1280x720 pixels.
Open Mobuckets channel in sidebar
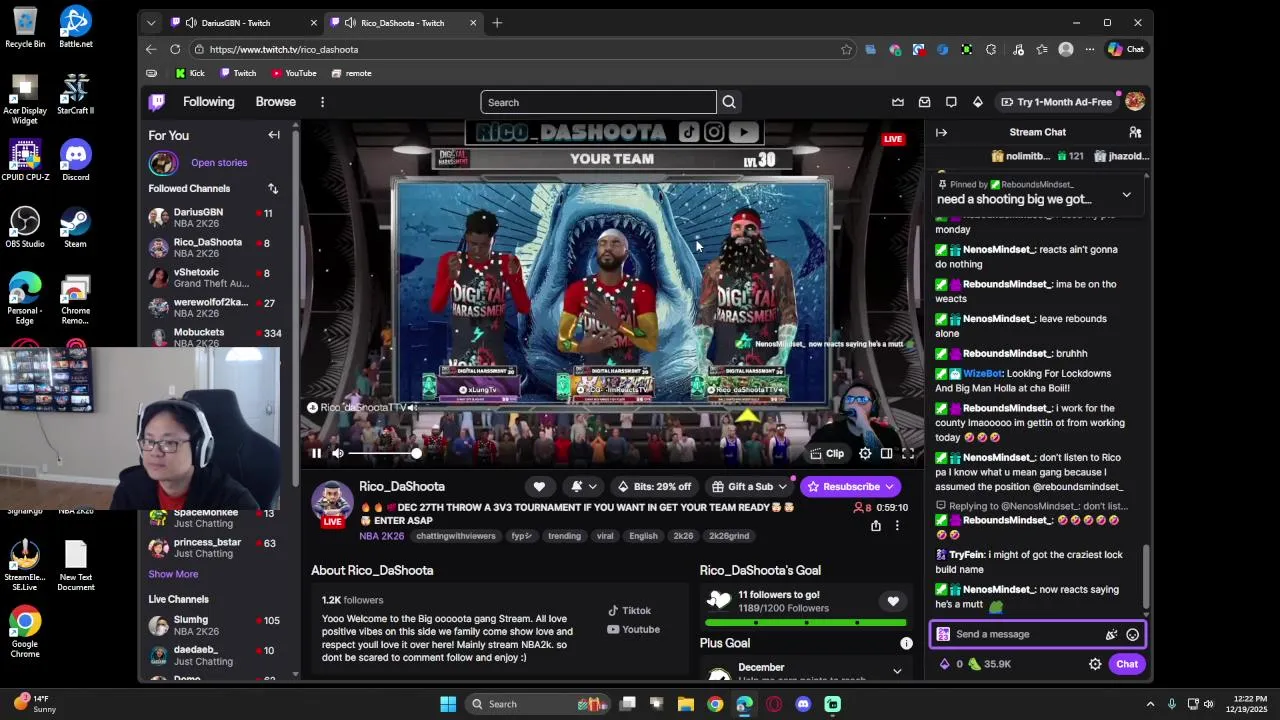(x=211, y=337)
